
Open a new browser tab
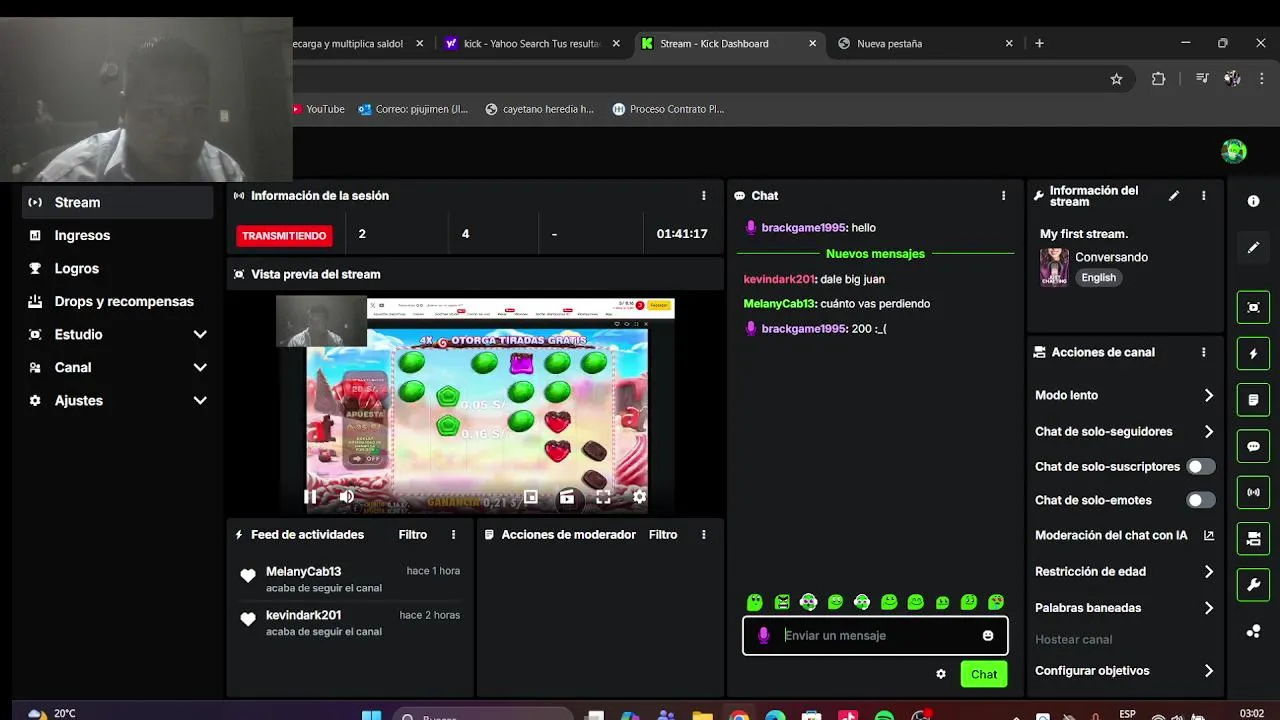[x=1039, y=44]
